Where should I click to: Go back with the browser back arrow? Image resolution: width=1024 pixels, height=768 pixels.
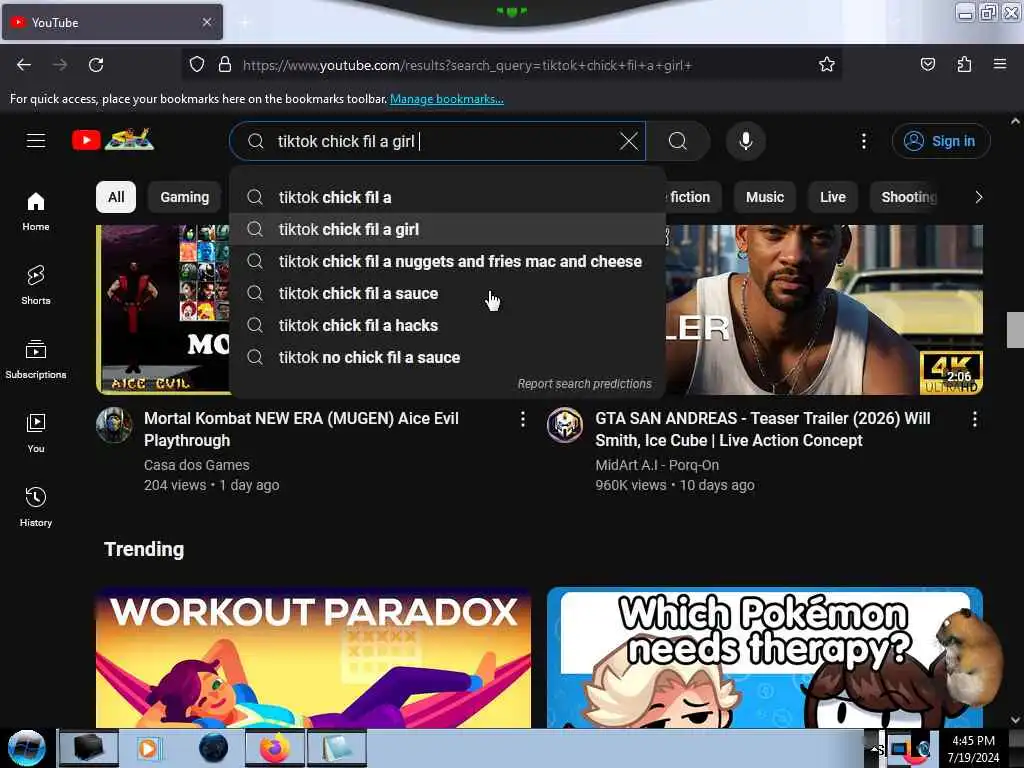pos(24,65)
